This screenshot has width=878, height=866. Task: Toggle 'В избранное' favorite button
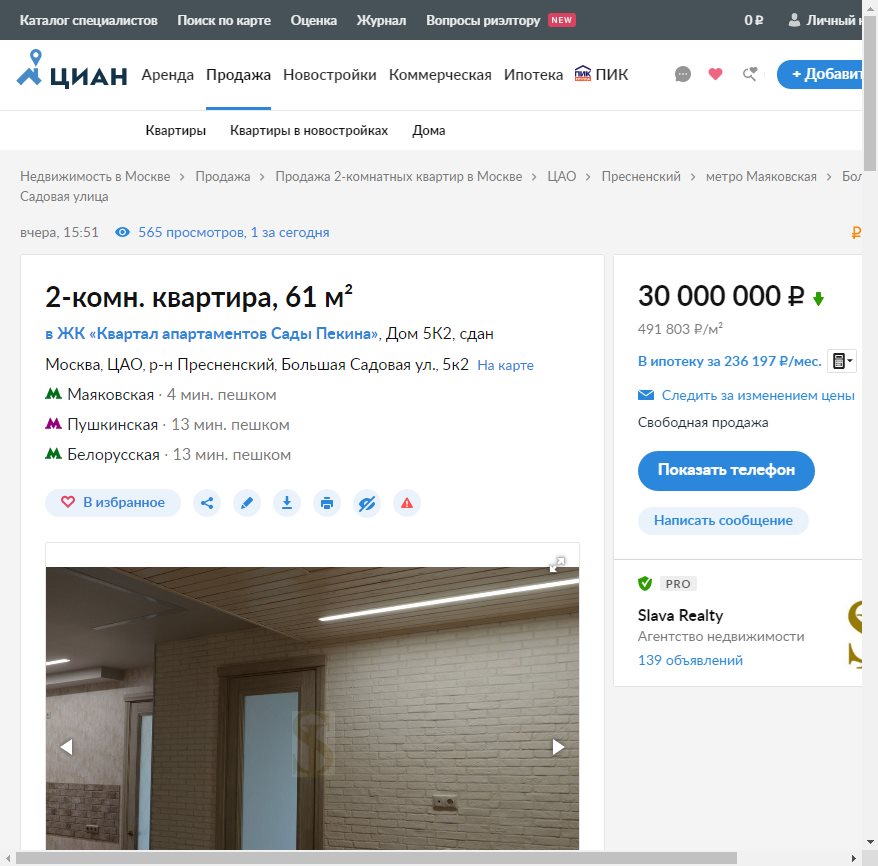point(113,502)
